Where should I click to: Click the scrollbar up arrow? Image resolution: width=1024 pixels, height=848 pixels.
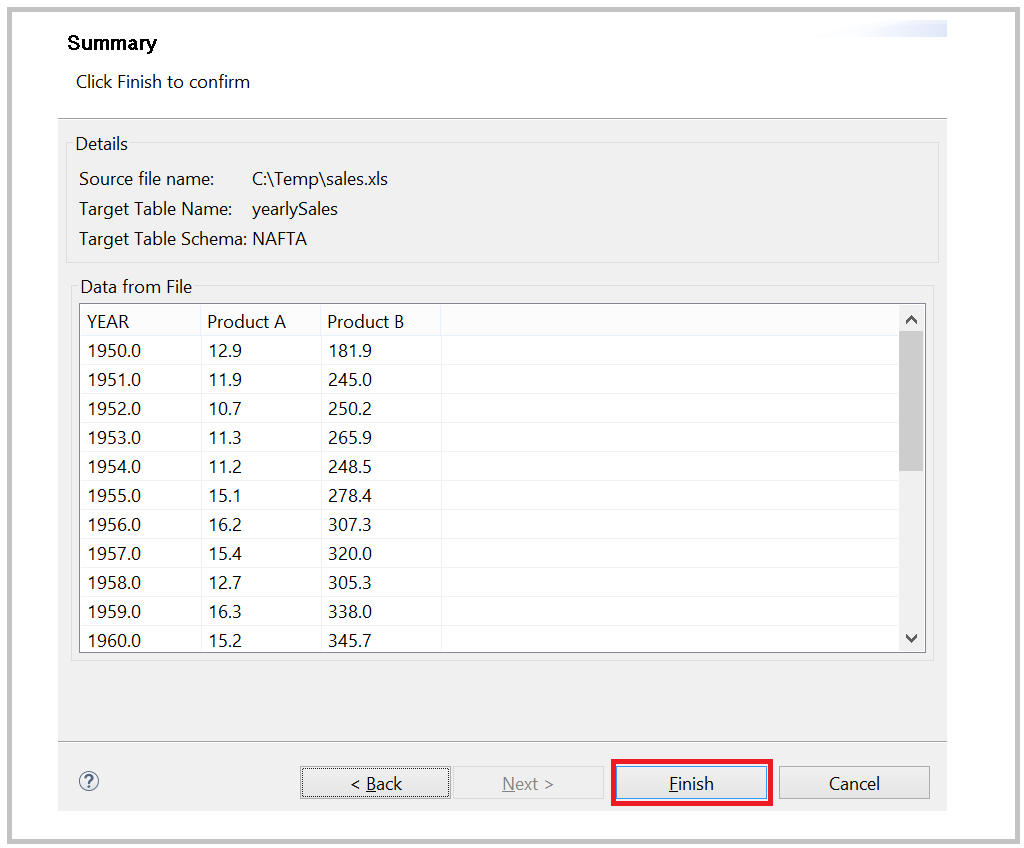[911, 318]
